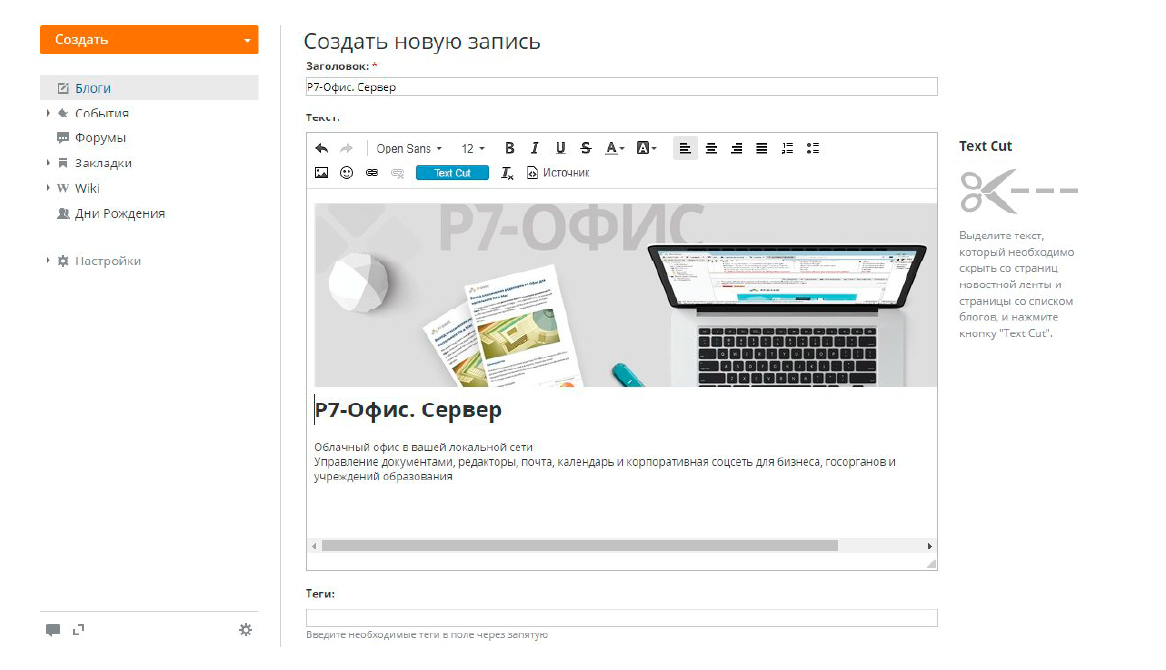Align text to the right

pyautogui.click(x=736, y=148)
